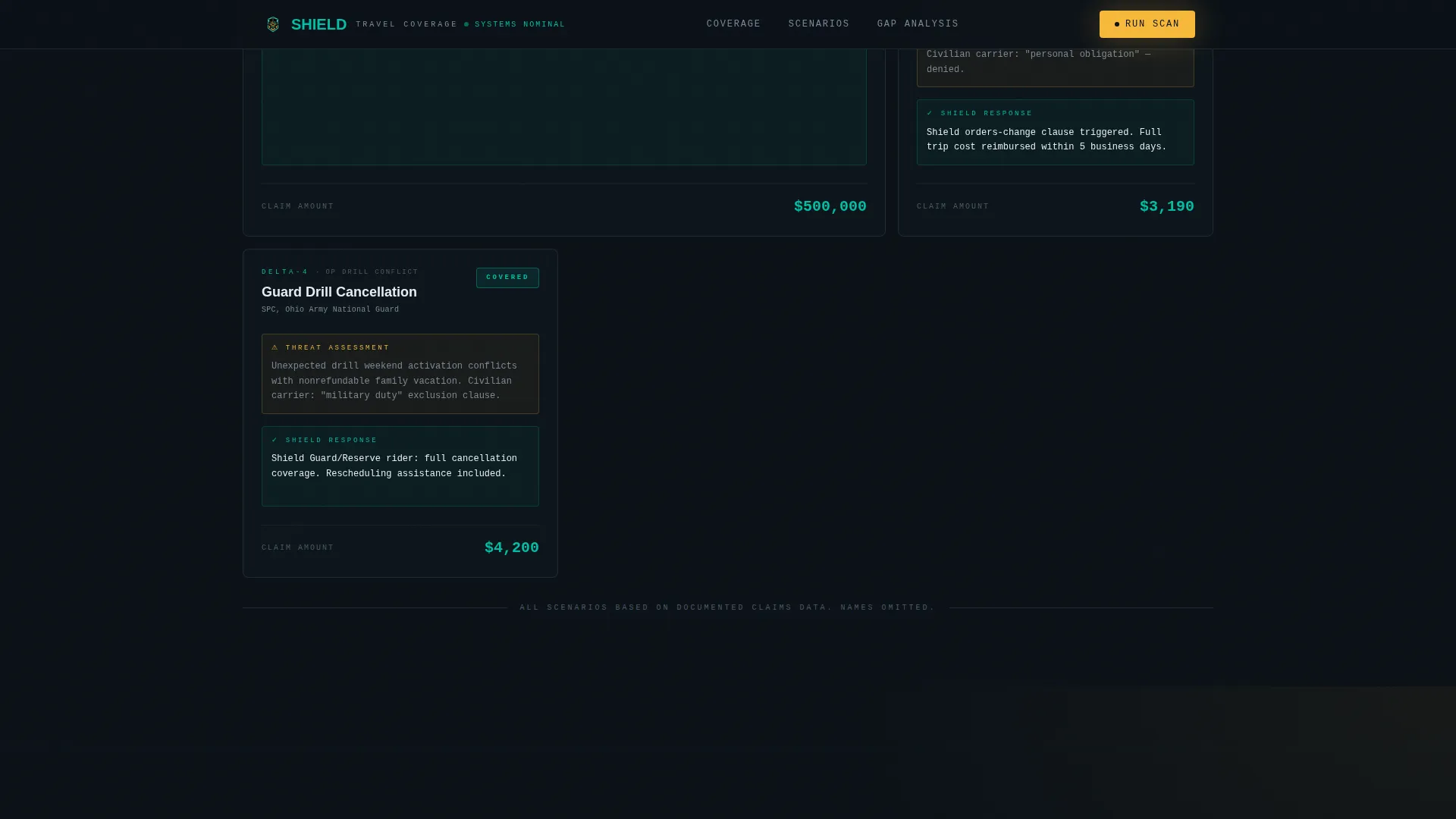Click the dot icon inside Run Scan

[x=1117, y=24]
